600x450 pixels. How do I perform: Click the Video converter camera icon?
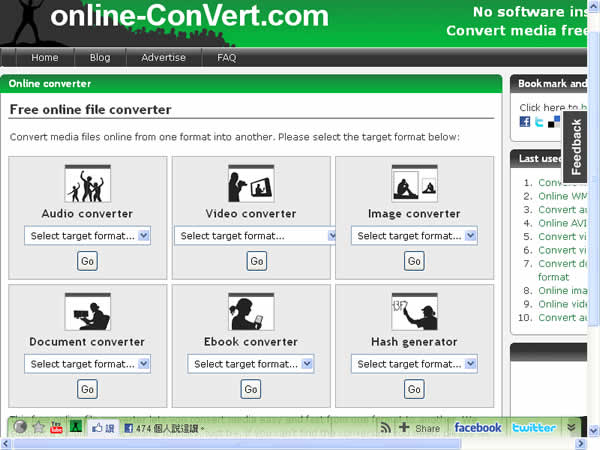point(251,184)
